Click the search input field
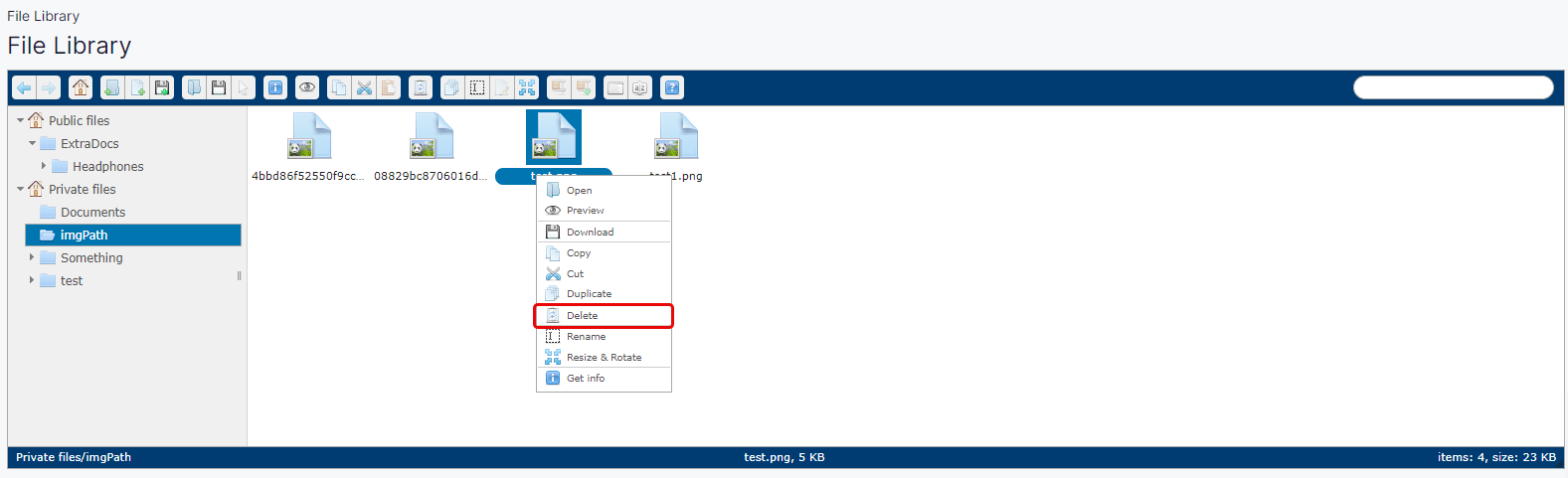Viewport: 1568px width, 478px height. point(1453,87)
